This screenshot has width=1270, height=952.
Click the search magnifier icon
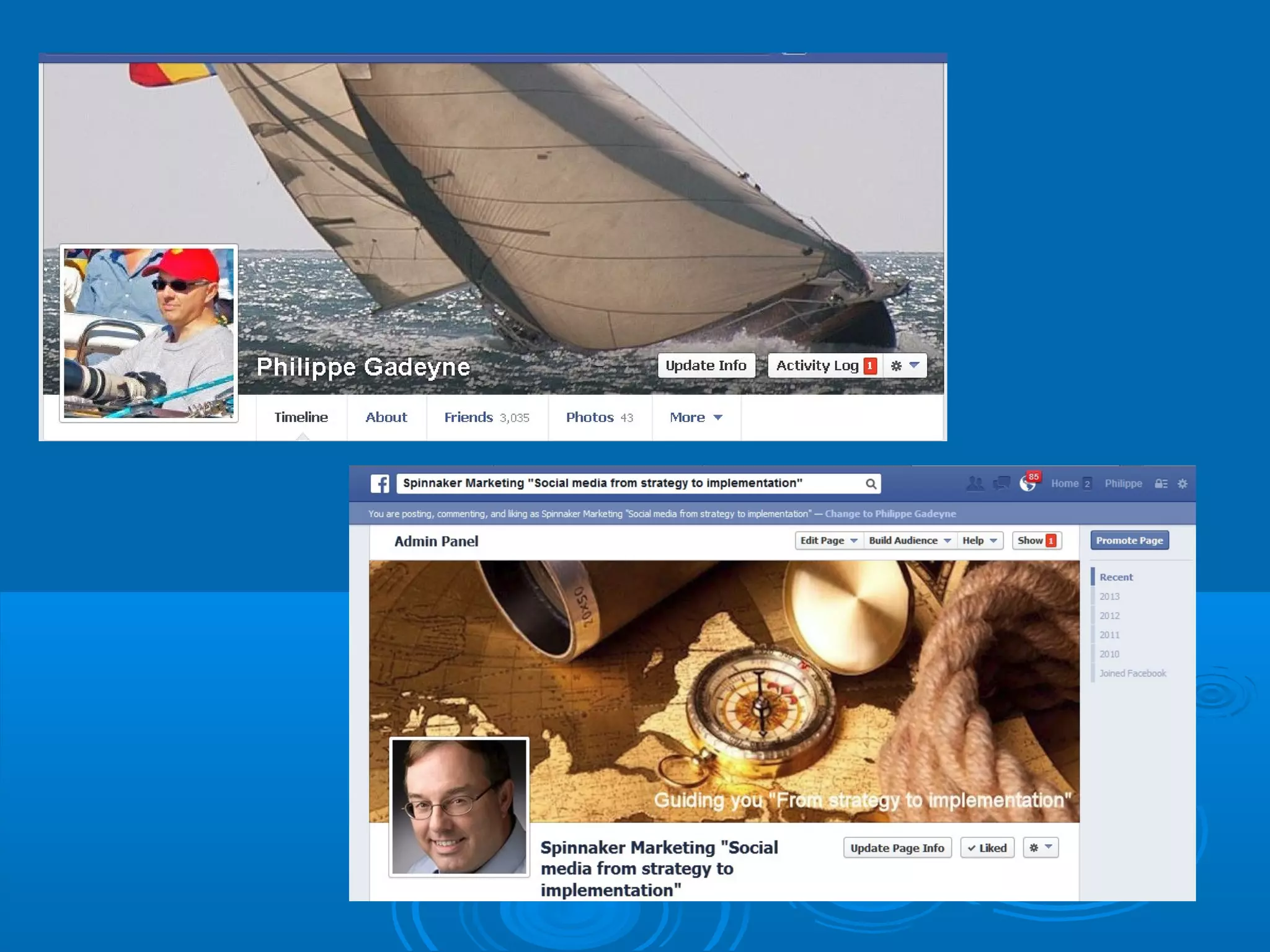coord(871,483)
